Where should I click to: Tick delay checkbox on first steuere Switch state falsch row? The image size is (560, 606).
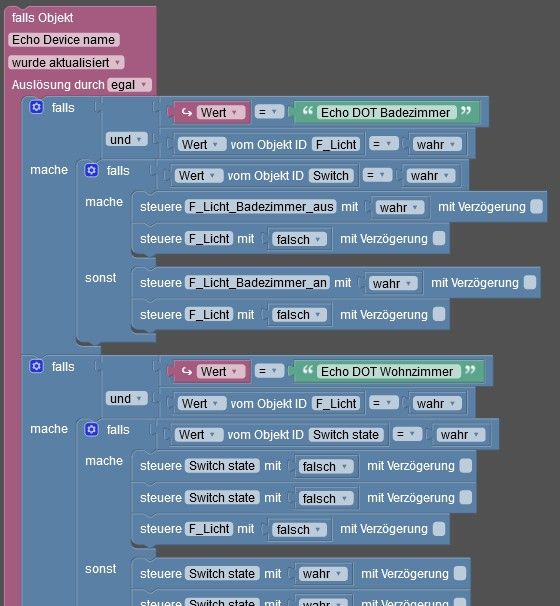coord(466,466)
